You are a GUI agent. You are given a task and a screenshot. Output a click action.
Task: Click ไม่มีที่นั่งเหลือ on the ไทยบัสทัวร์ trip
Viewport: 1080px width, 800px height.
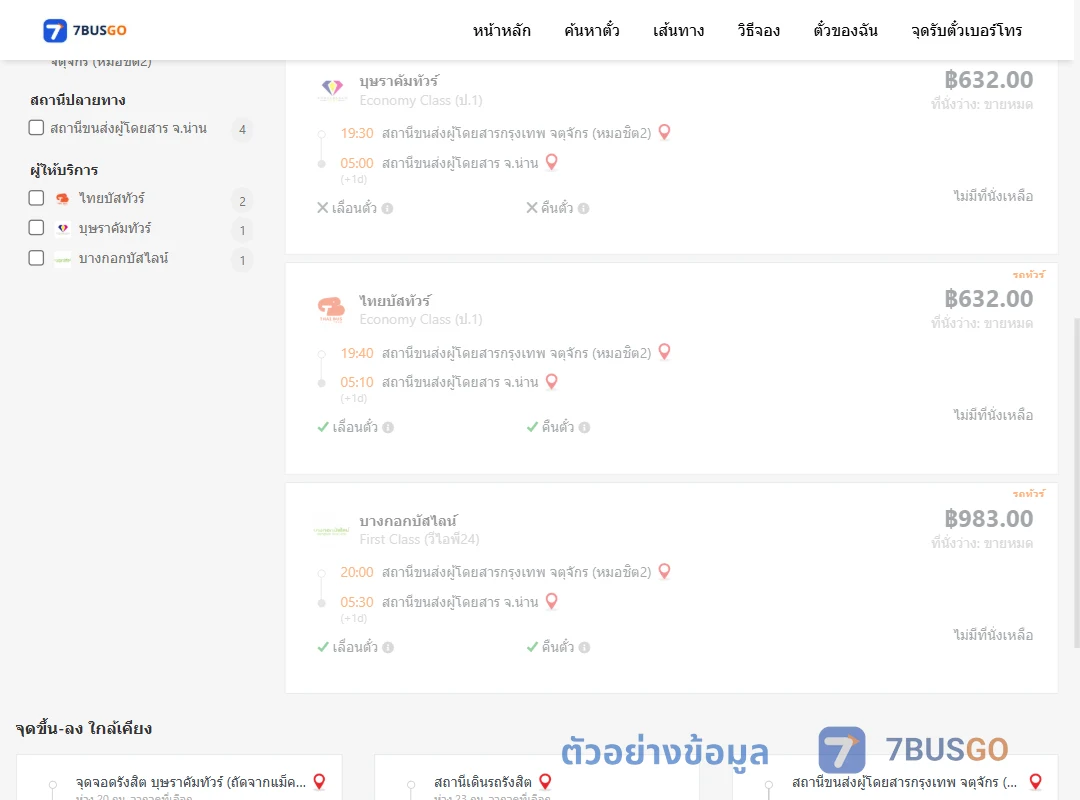[993, 415]
